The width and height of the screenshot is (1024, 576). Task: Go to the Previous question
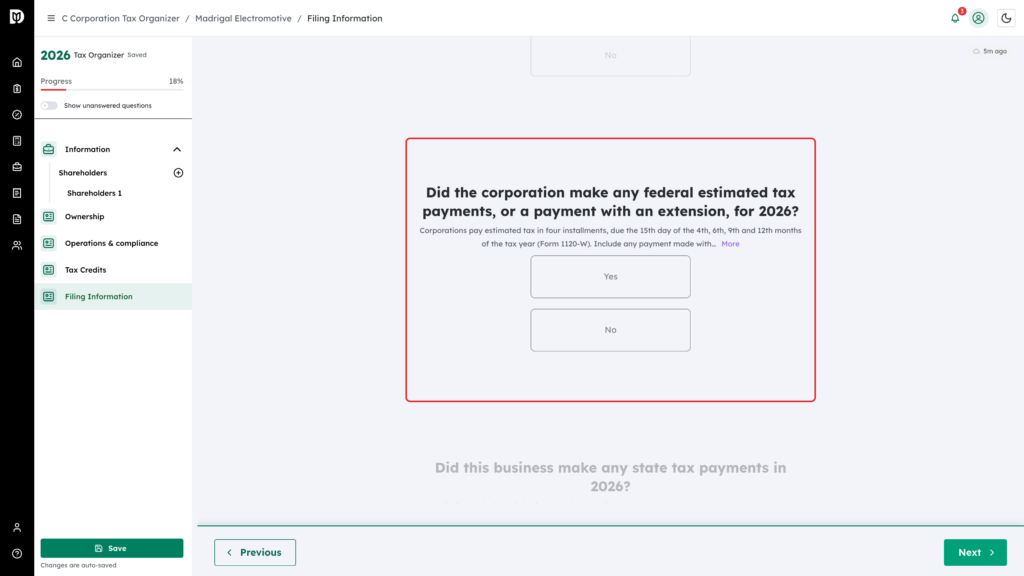(255, 552)
